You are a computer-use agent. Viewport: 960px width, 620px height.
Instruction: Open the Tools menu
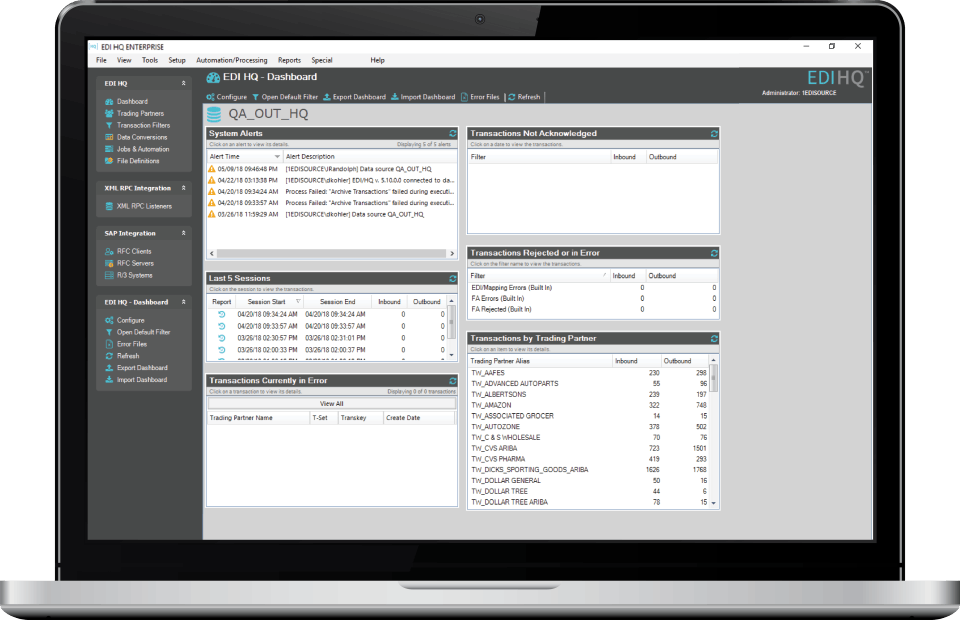click(x=150, y=61)
